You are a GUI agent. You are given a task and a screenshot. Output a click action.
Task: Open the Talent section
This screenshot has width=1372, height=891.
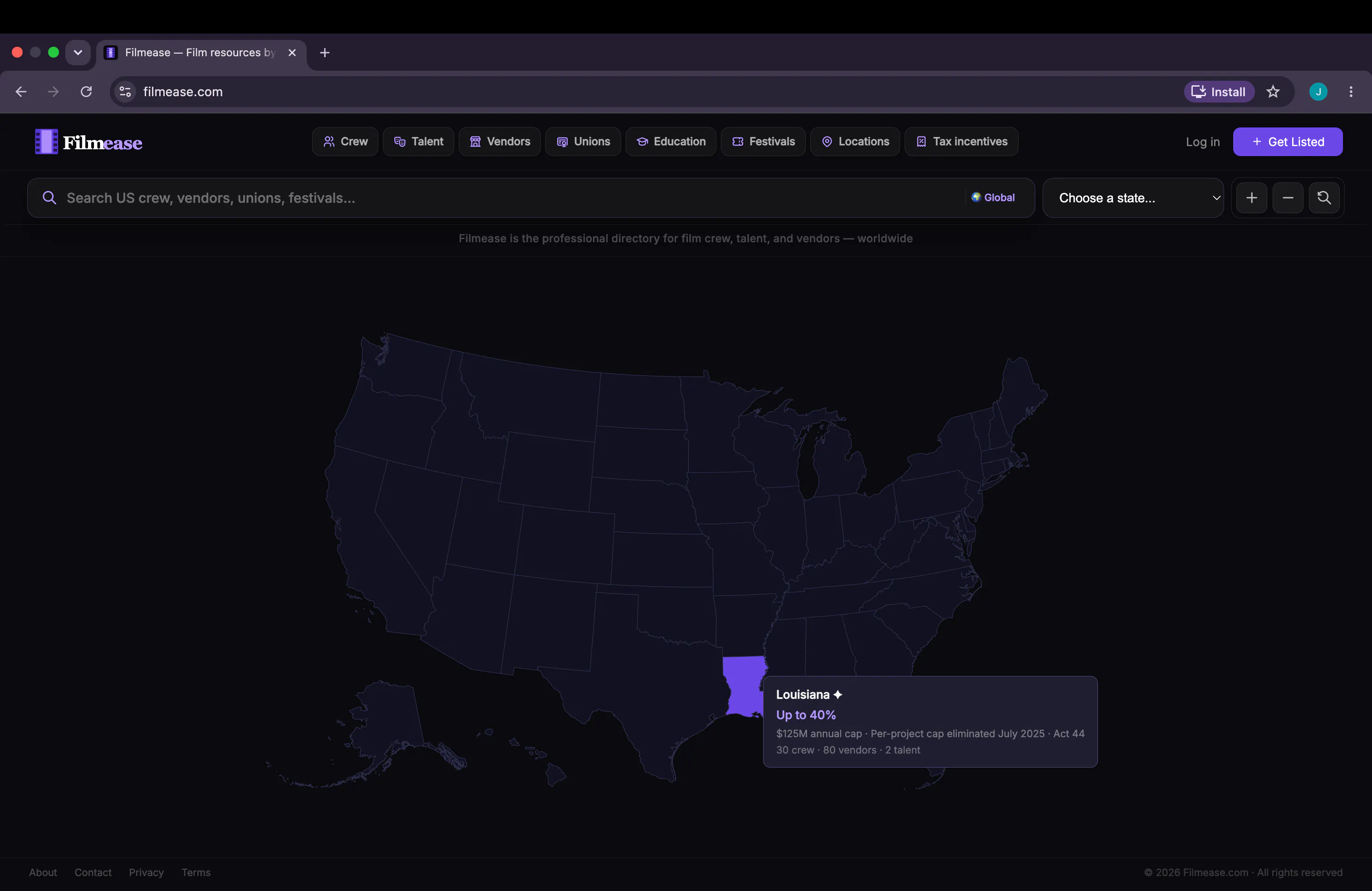(x=418, y=142)
